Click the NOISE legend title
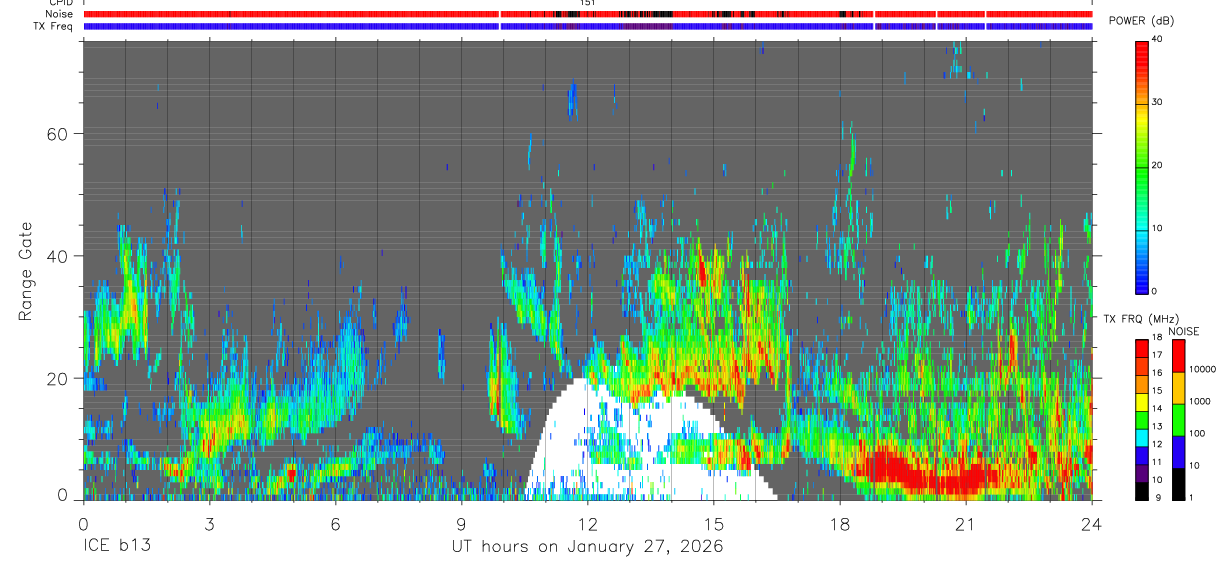 pyautogui.click(x=1183, y=331)
